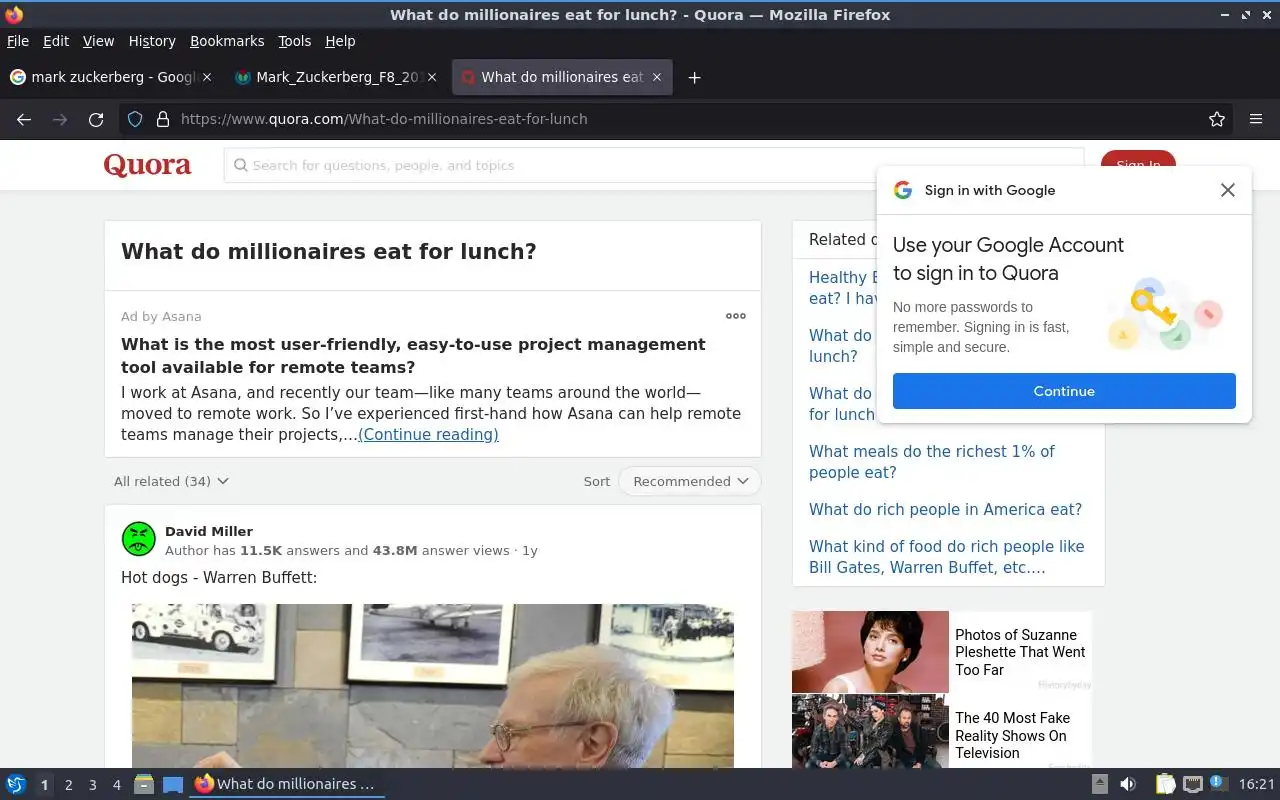The image size is (1280, 800).
Task: Switch to the mark zuckerberg Google tab
Action: coord(111,77)
